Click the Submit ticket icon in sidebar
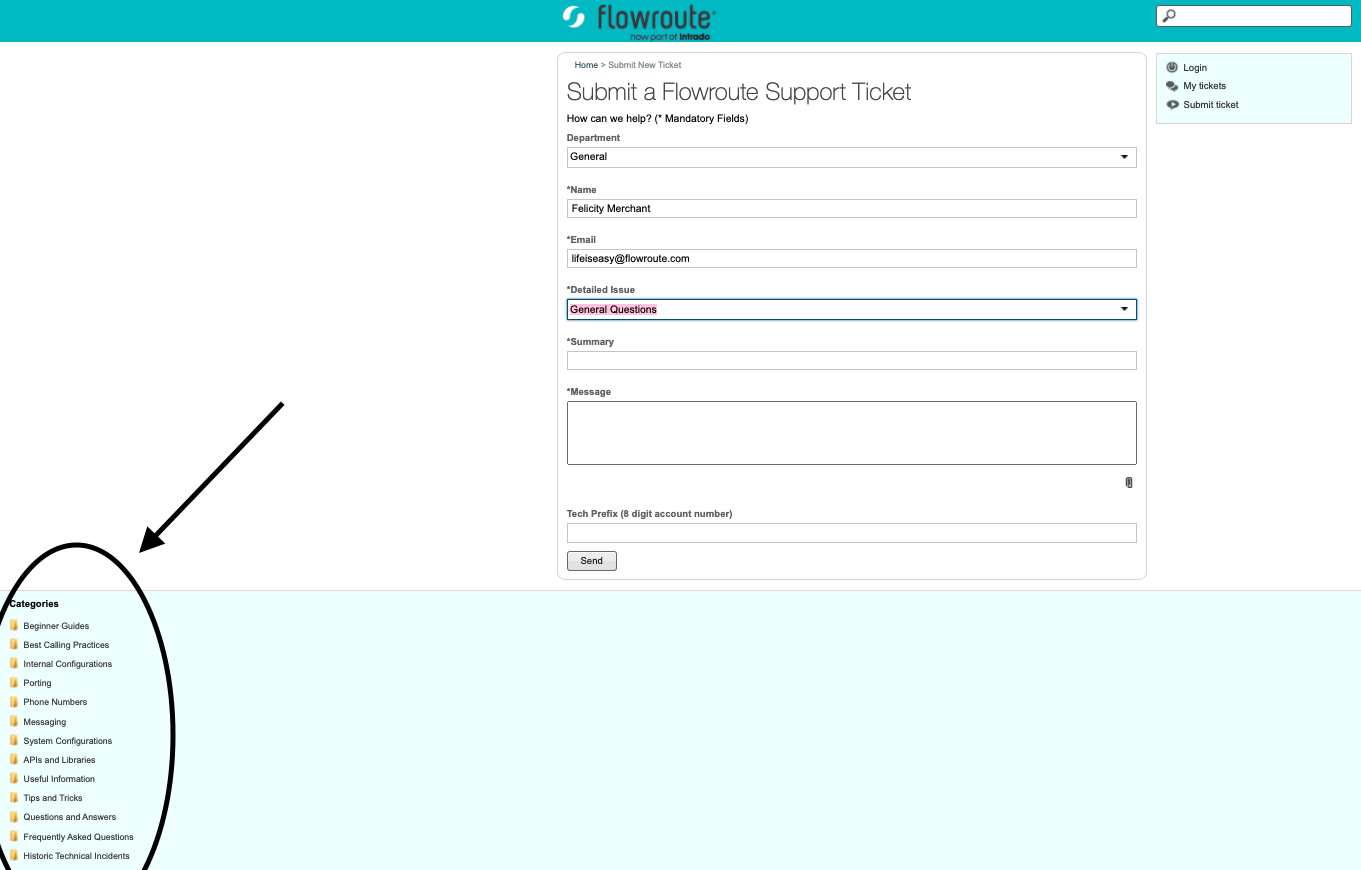This screenshot has height=870, width=1361. point(1172,104)
